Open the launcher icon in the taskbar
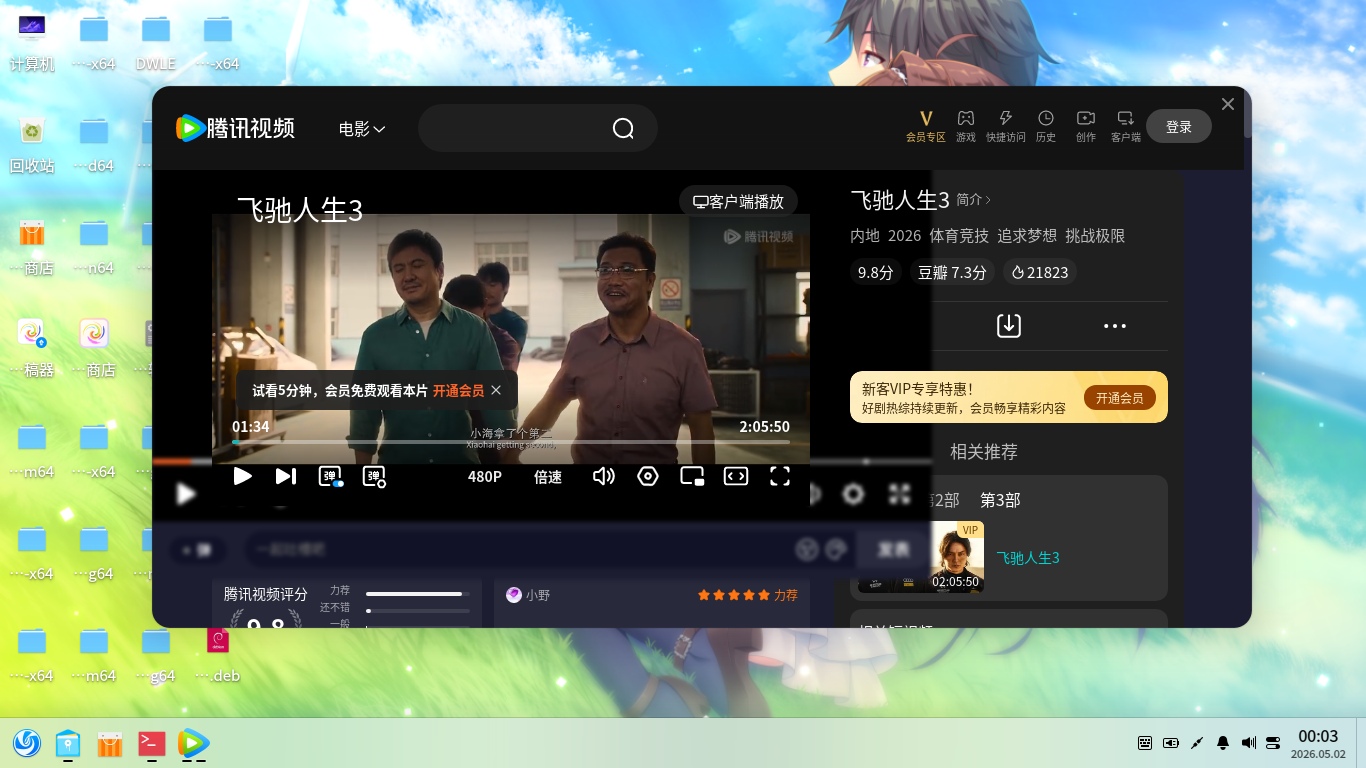The width and height of the screenshot is (1366, 768). pos(26,743)
